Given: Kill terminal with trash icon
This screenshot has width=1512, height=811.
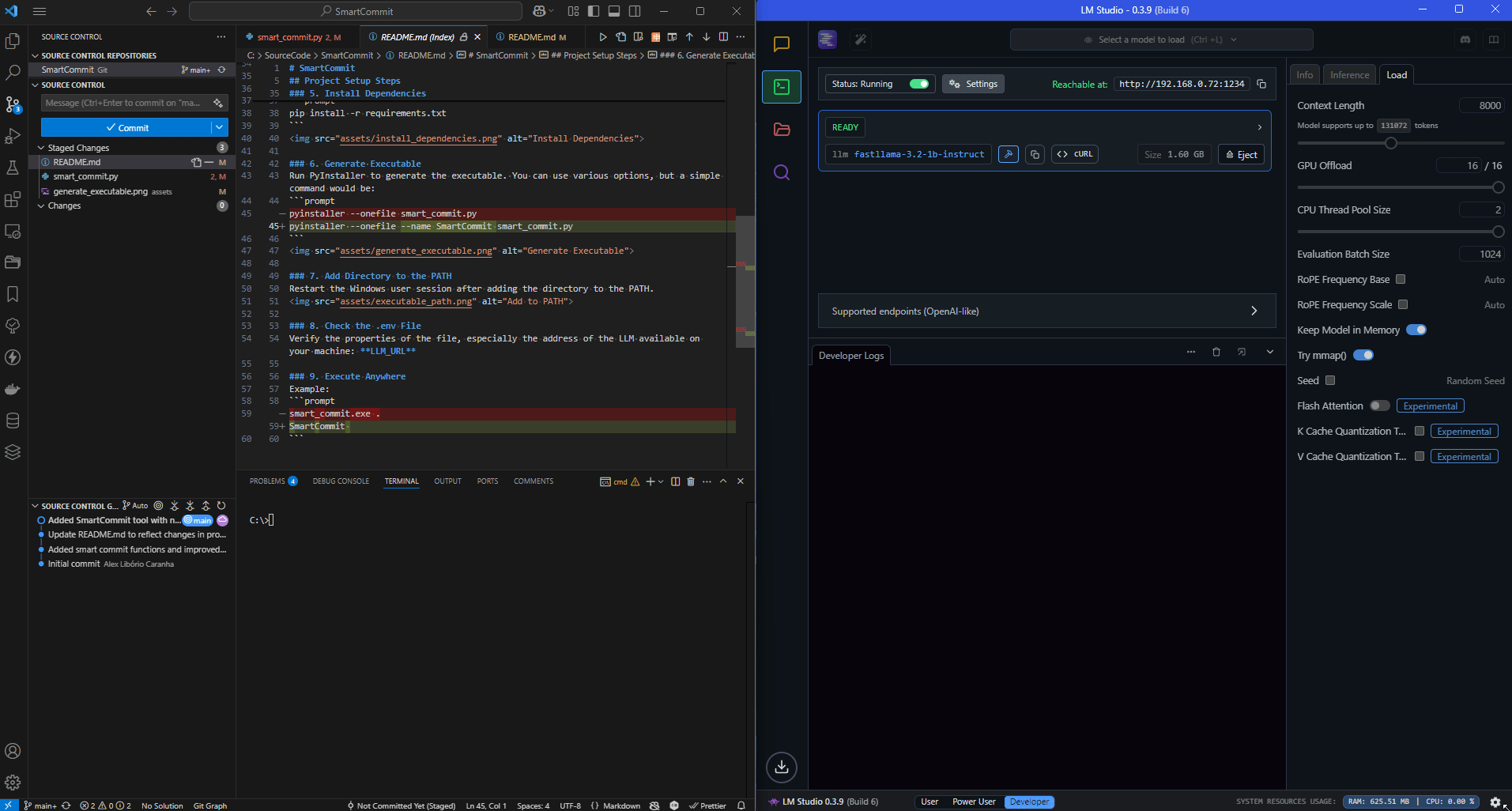Looking at the screenshot, I should (691, 481).
